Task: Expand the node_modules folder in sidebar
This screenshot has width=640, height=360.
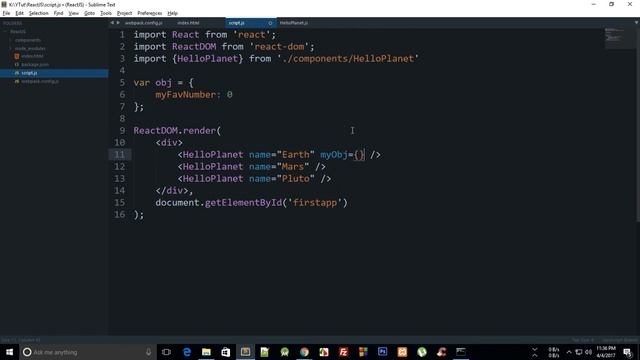Action: (x=11, y=48)
